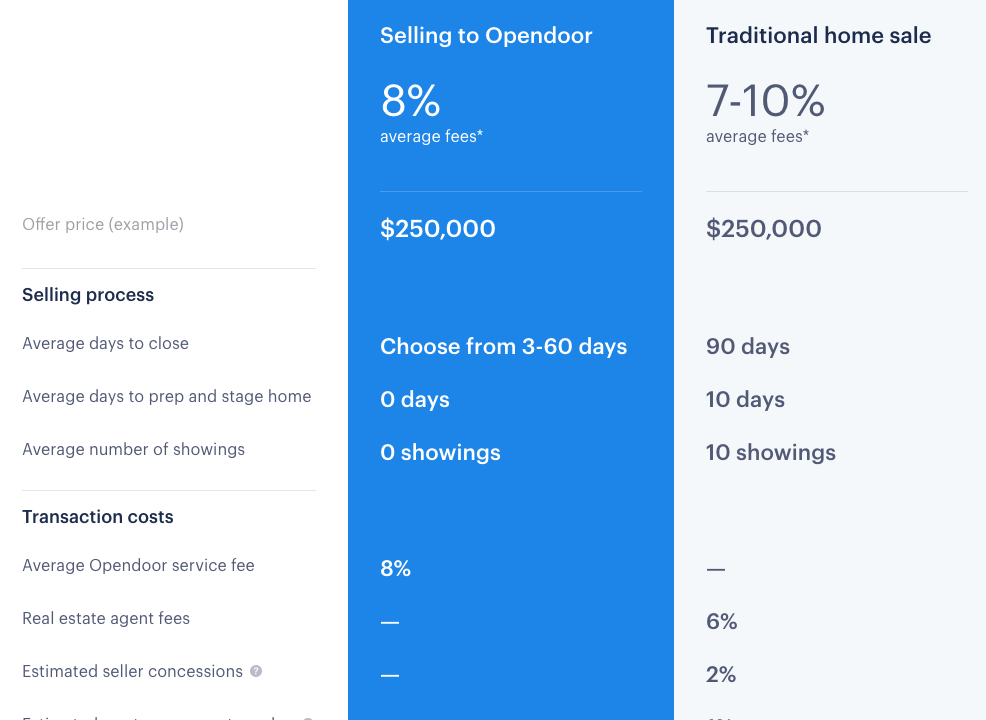Click the "Real estate agent fees" label
986x720 pixels.
106,618
